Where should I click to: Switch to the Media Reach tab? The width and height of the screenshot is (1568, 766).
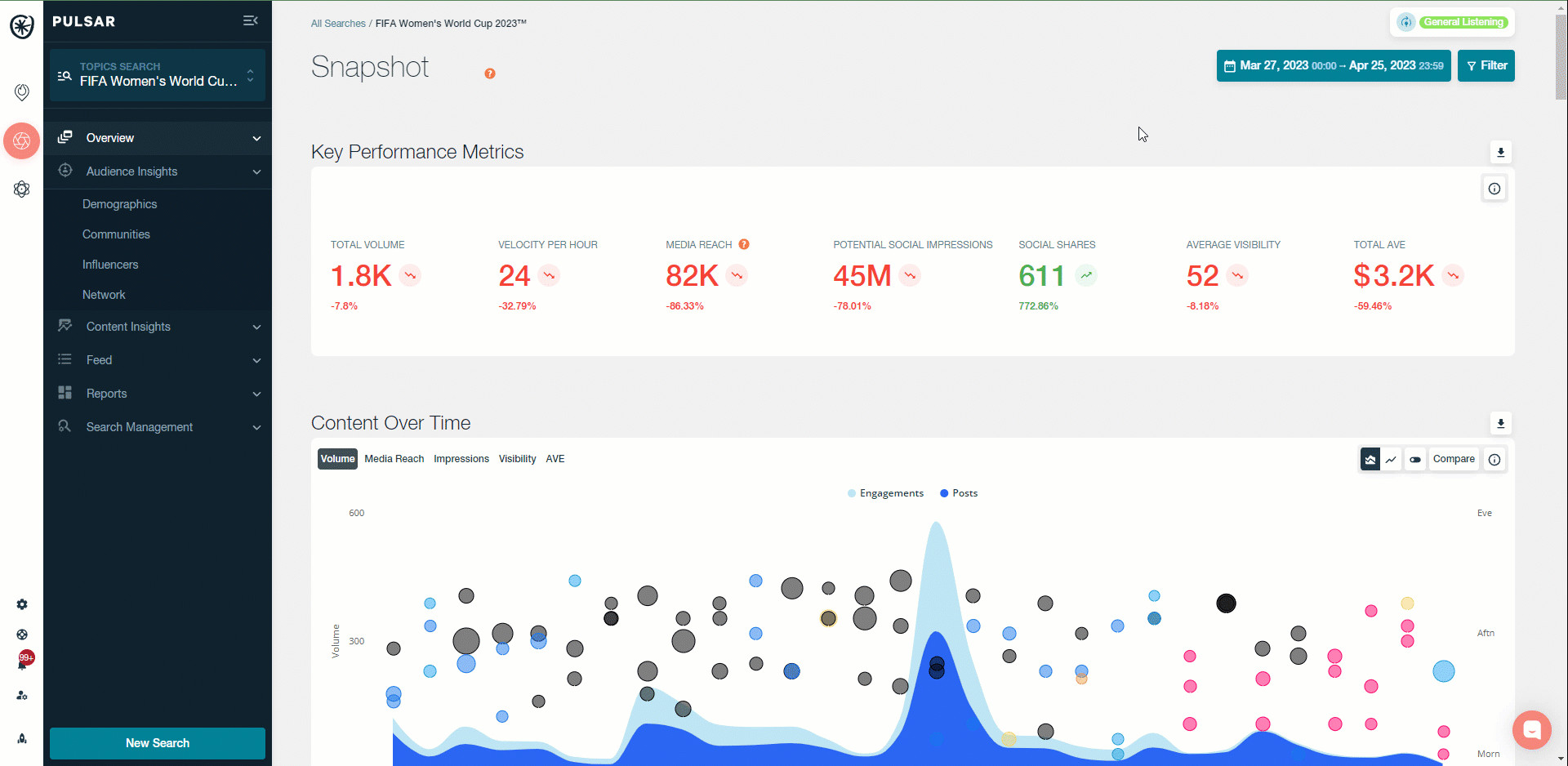click(394, 459)
